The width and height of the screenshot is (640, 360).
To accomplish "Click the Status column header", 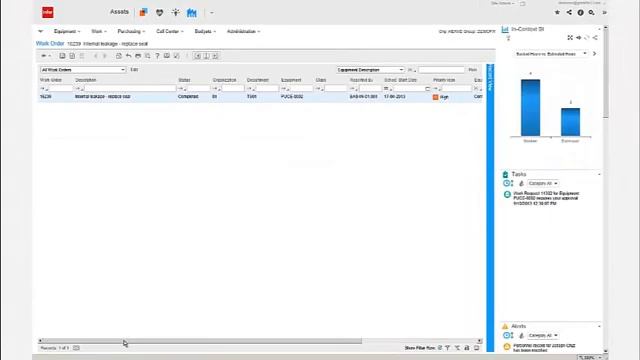I will tap(184, 80).
